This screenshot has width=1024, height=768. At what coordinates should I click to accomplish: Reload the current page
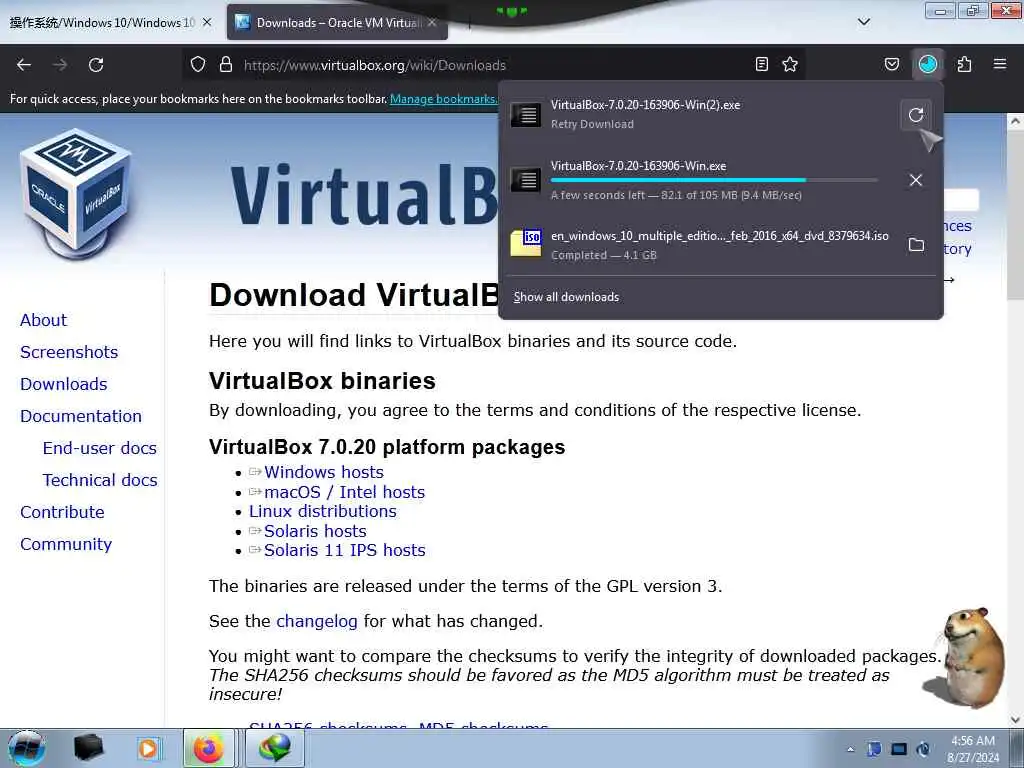[96, 65]
